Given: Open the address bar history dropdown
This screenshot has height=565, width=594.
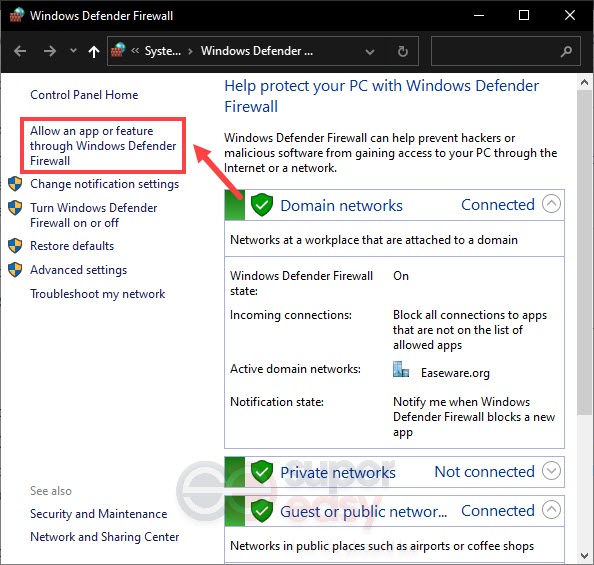Looking at the screenshot, I should click(x=370, y=52).
